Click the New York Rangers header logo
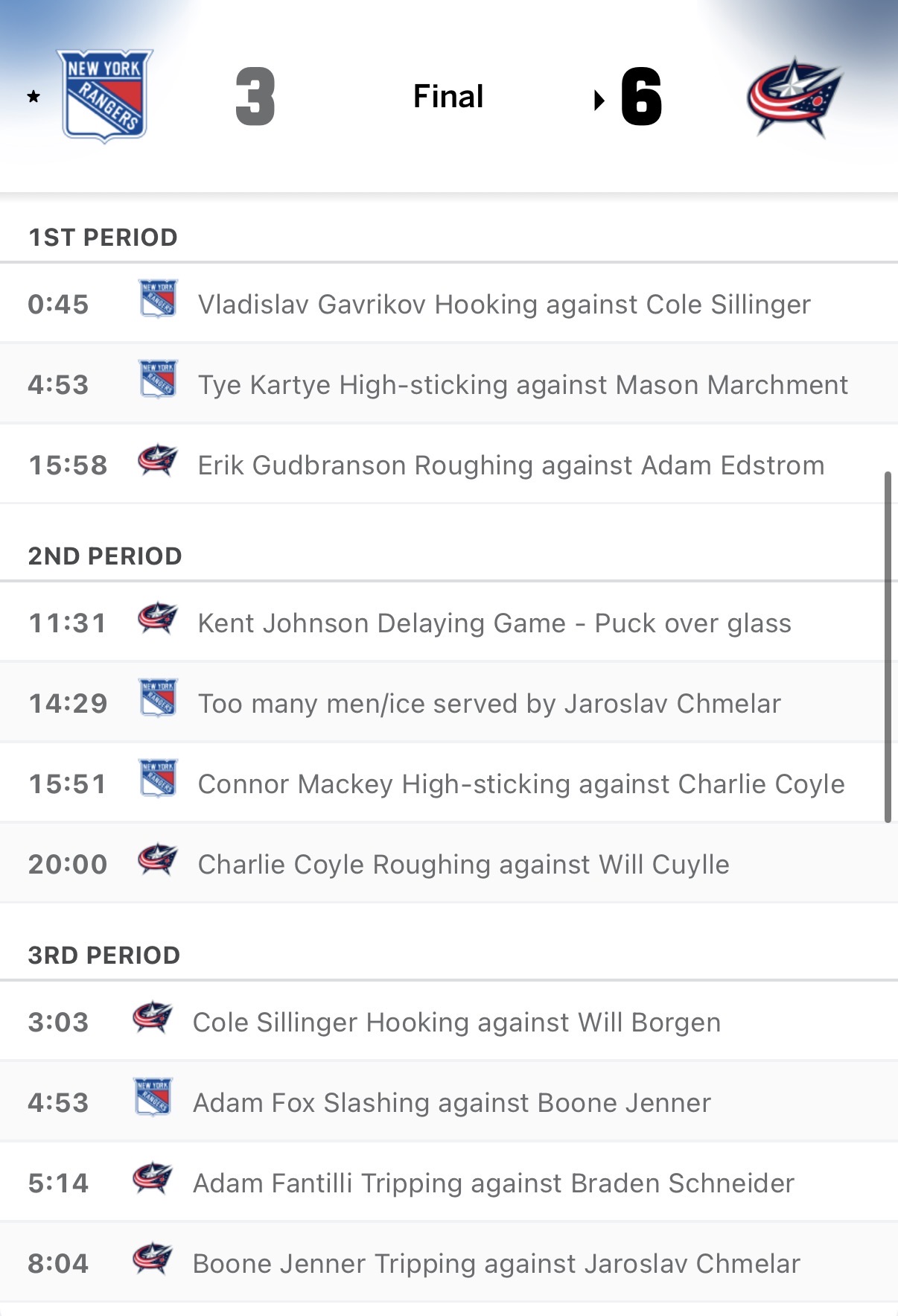 tap(105, 95)
